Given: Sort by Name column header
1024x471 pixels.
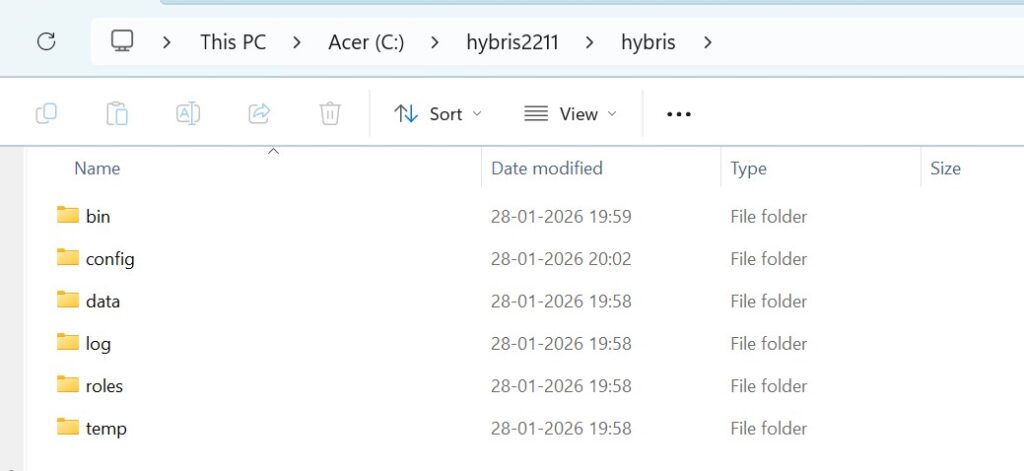Looking at the screenshot, I should pos(97,169).
